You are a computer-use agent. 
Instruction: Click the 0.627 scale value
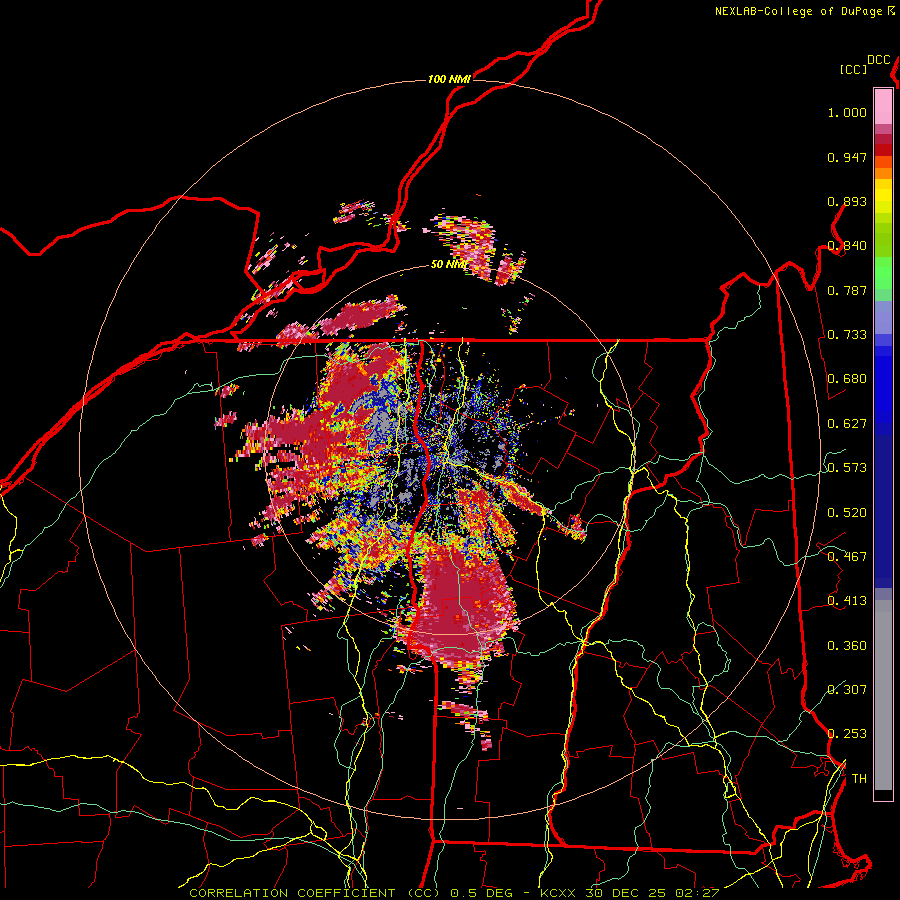847,424
